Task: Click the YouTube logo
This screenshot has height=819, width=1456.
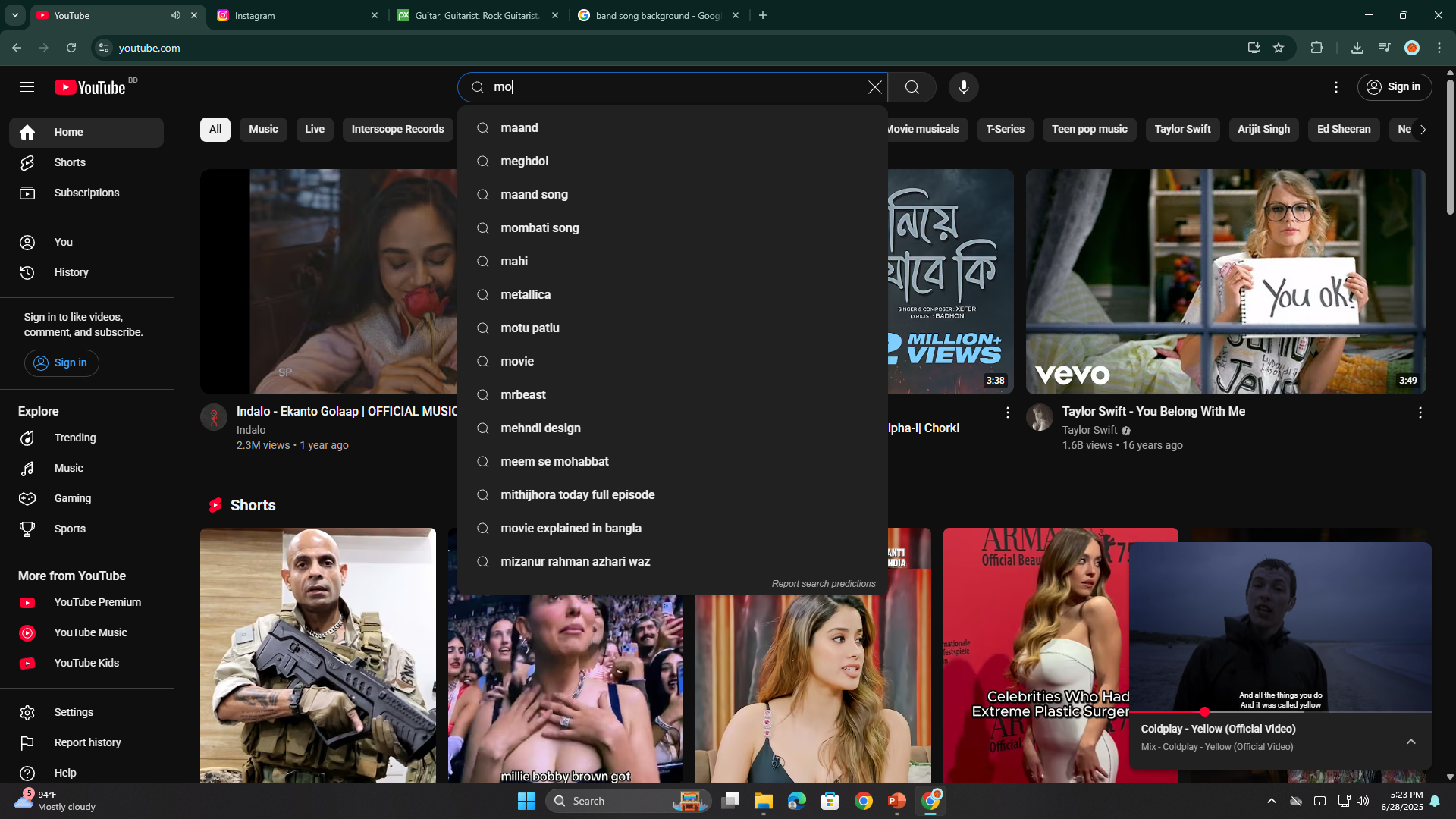Action: coord(90,87)
